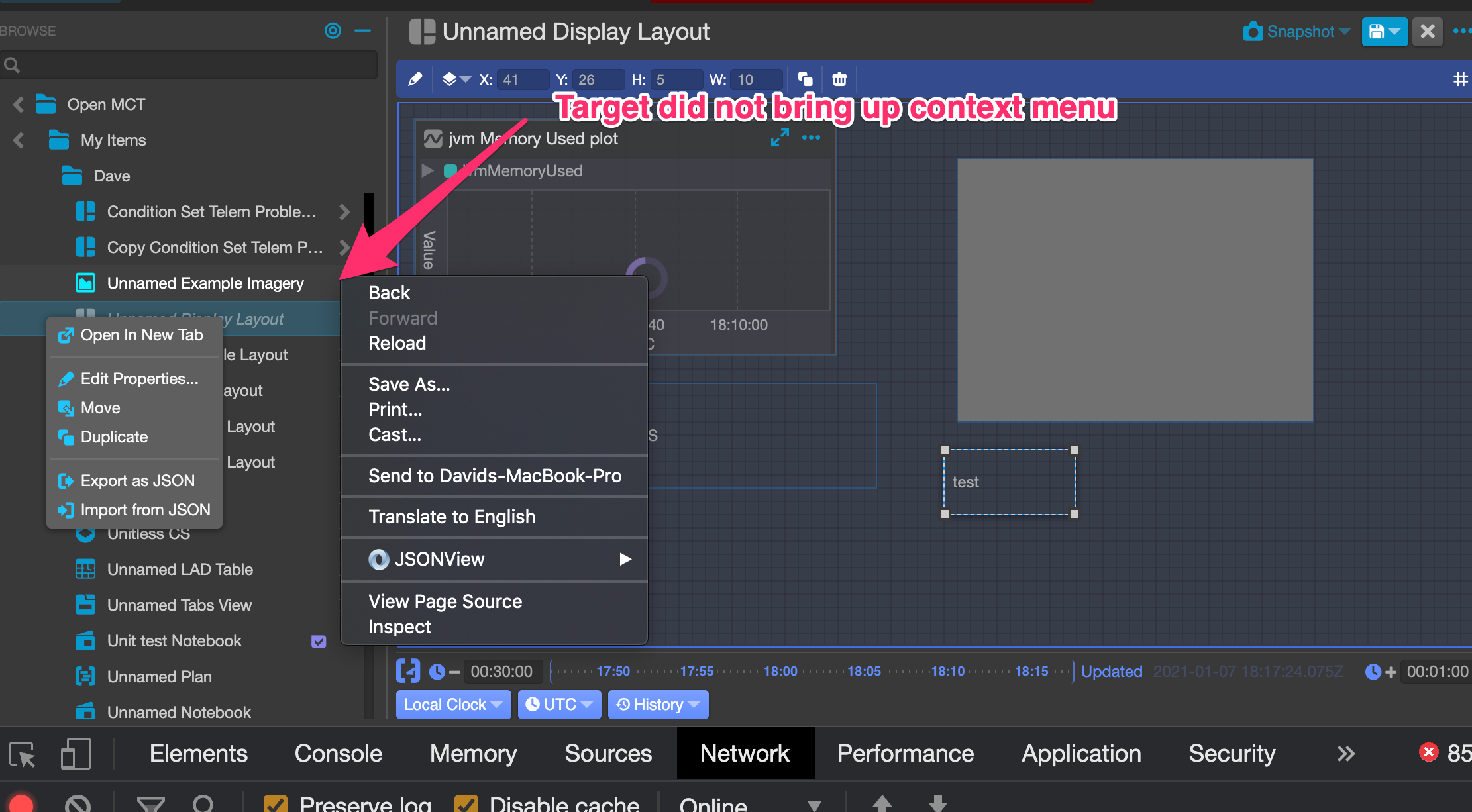Select the inspect element cursor in DevTools
The width and height of the screenshot is (1472, 812).
(22, 753)
